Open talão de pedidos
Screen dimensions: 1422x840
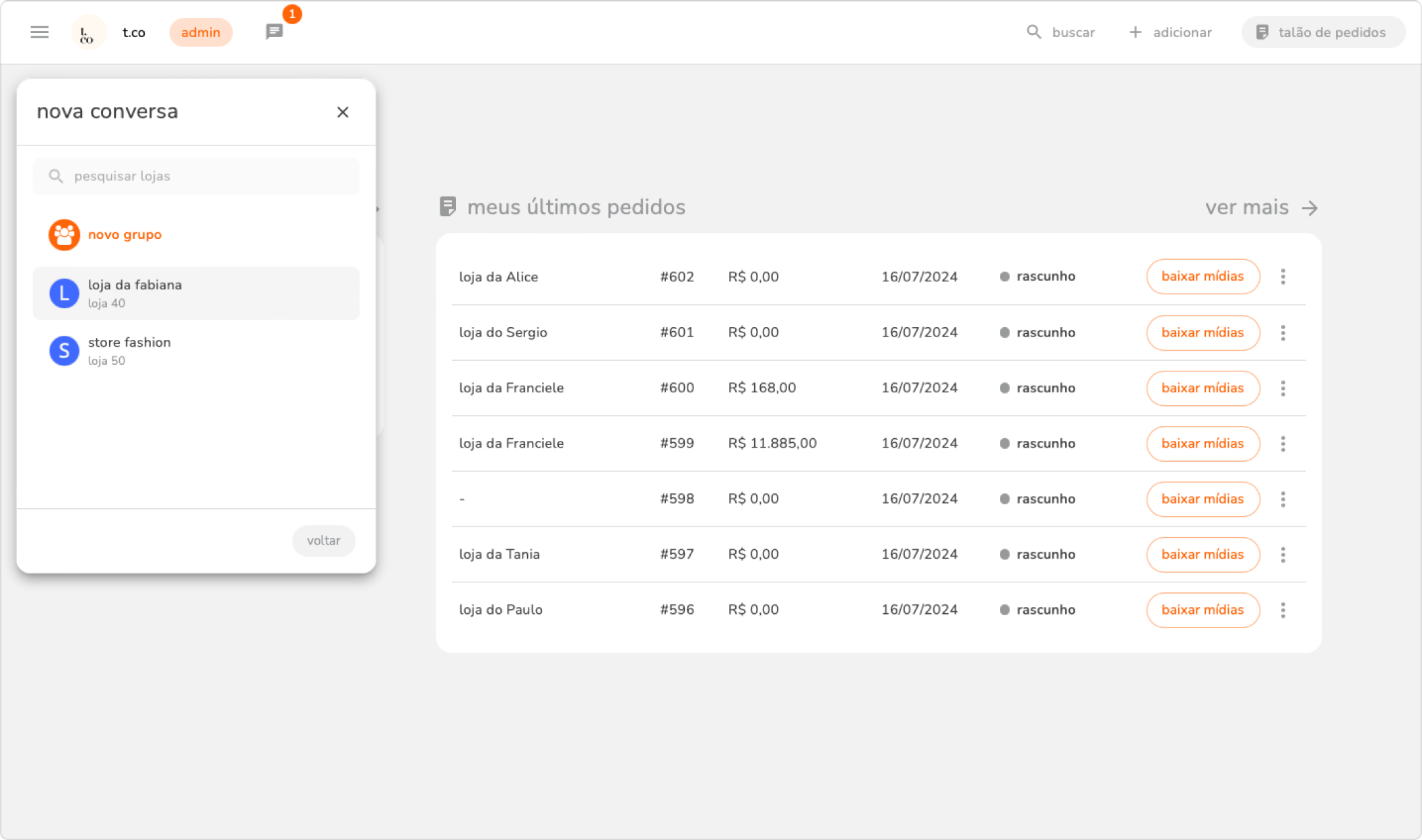tap(1322, 32)
